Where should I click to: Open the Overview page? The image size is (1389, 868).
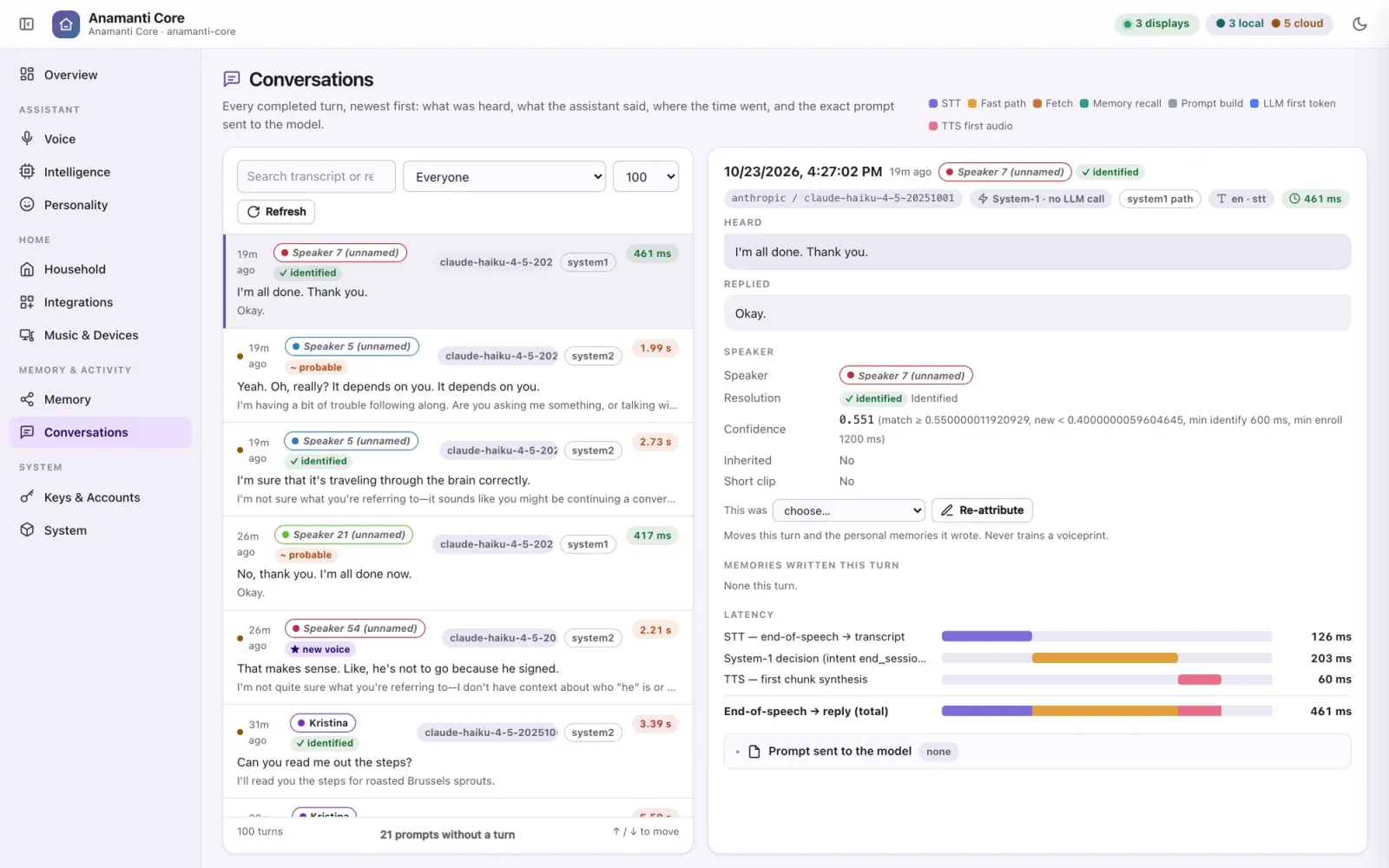[101, 75]
